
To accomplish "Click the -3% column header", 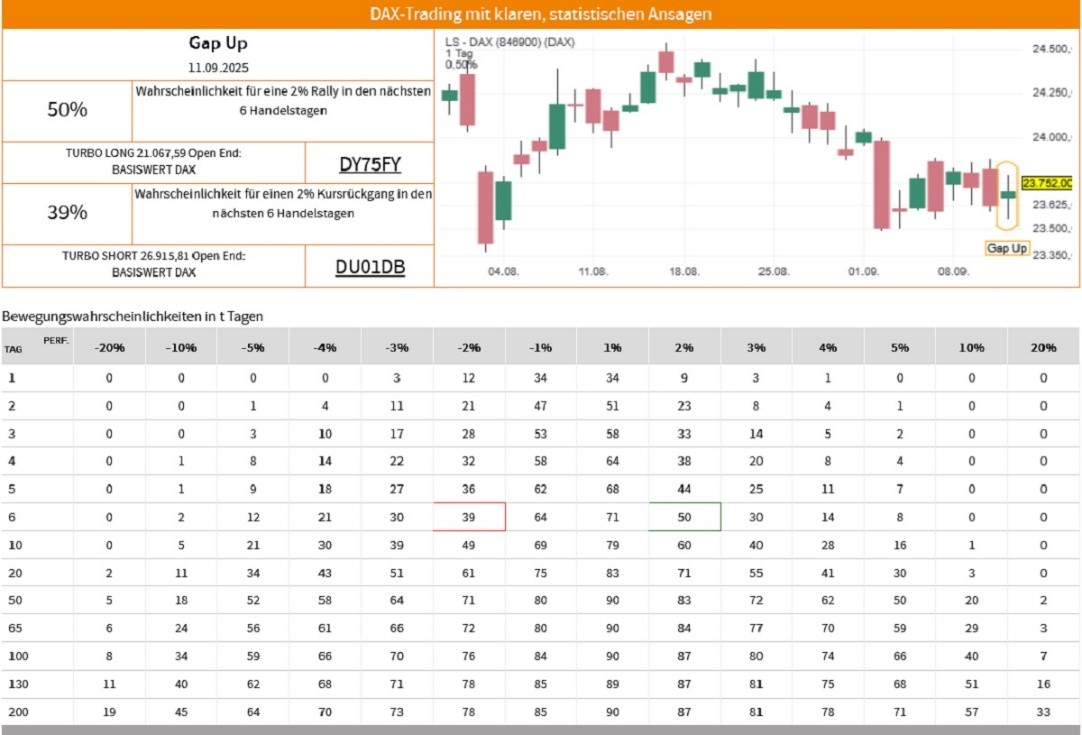I will coord(397,348).
